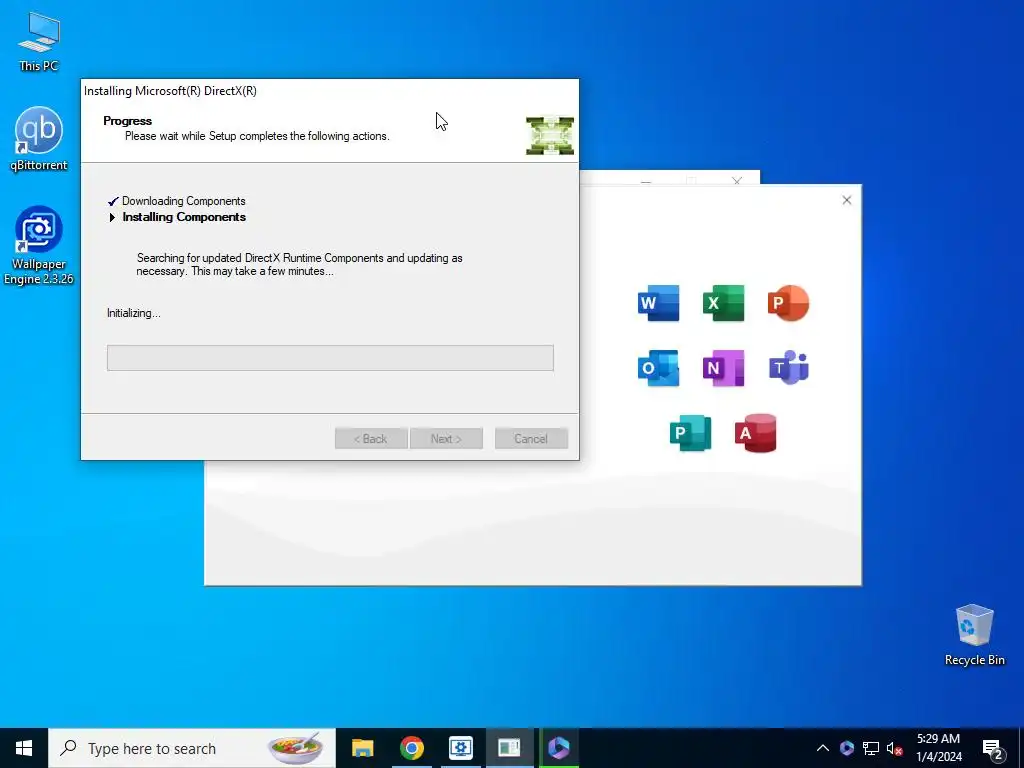The height and width of the screenshot is (768, 1024).
Task: Show hidden system tray icons
Action: (823, 748)
